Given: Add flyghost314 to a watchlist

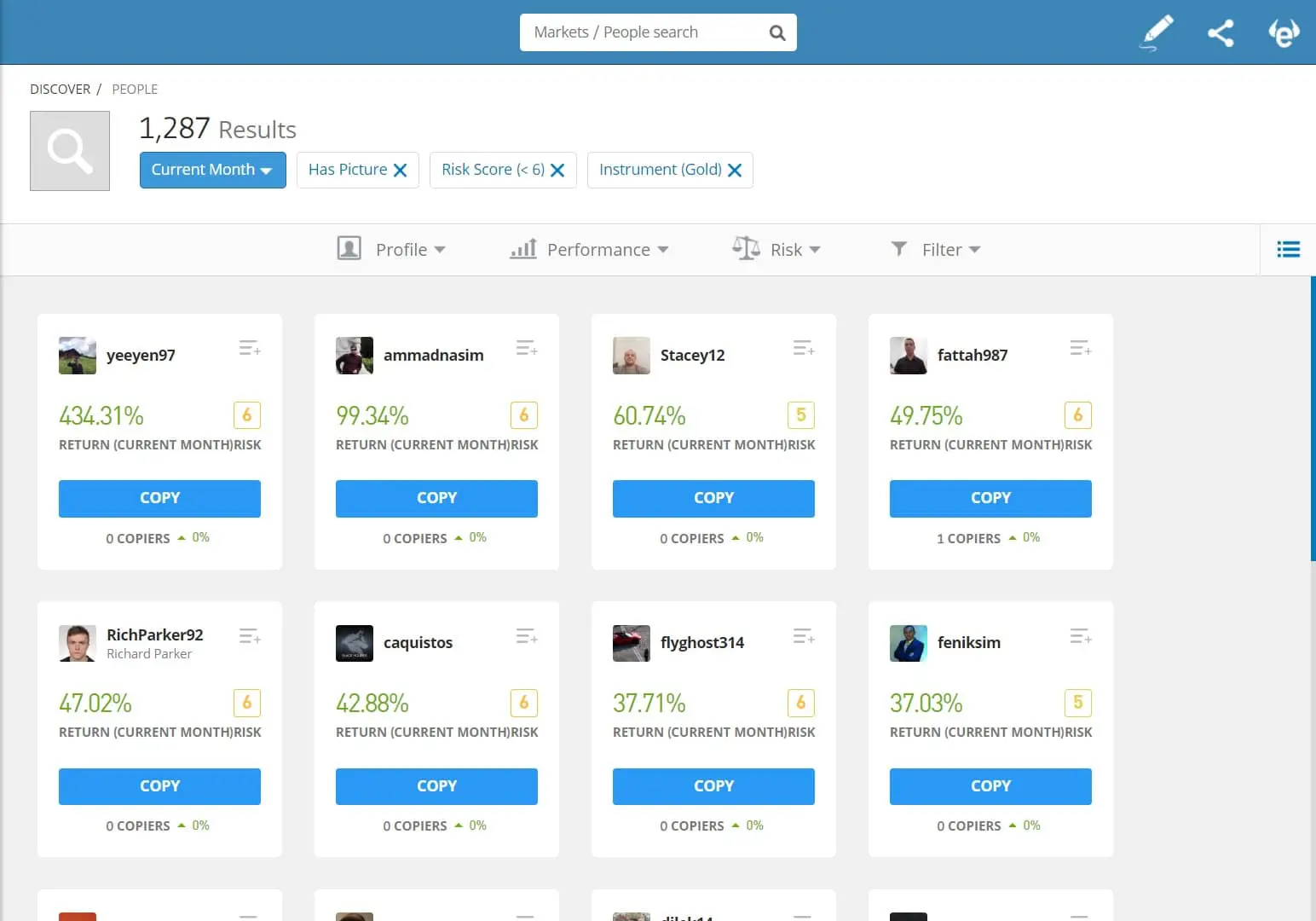Looking at the screenshot, I should [803, 634].
